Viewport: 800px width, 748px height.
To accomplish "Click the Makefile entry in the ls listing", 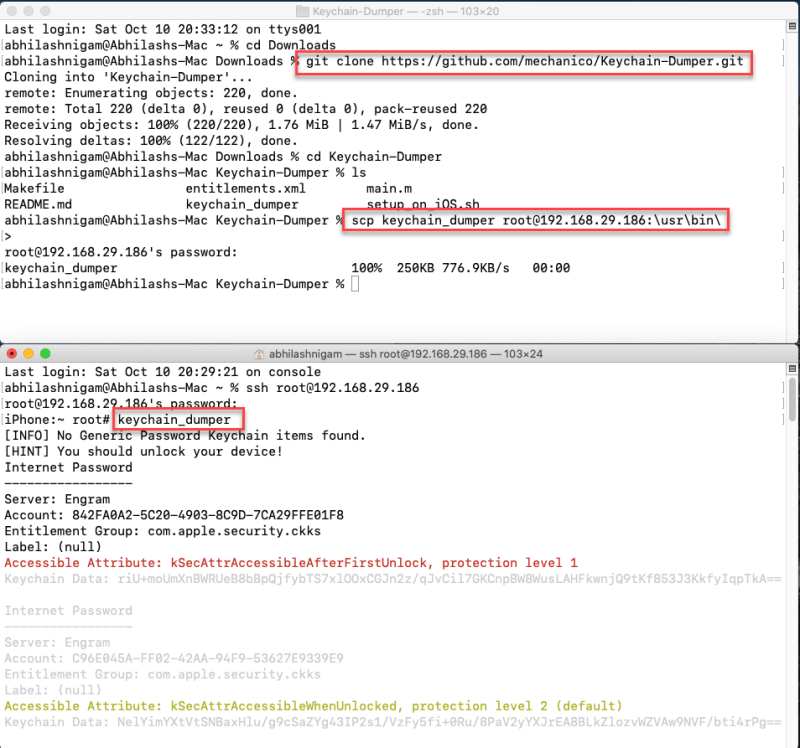I will (x=34, y=188).
